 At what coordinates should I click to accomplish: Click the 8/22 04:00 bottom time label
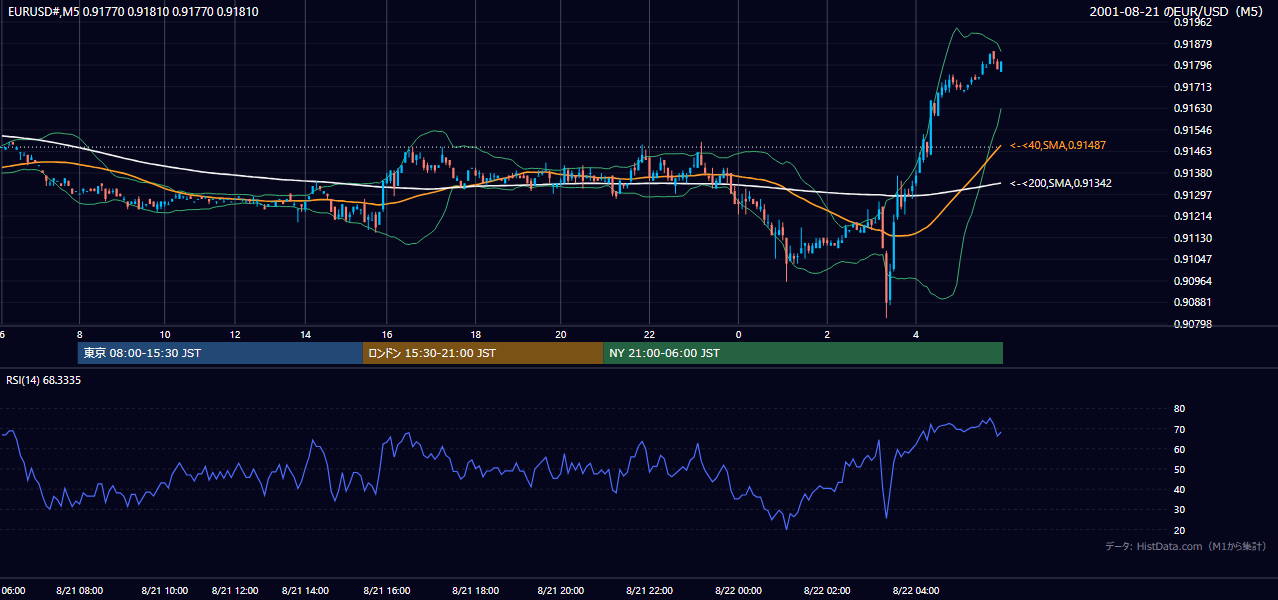916,591
